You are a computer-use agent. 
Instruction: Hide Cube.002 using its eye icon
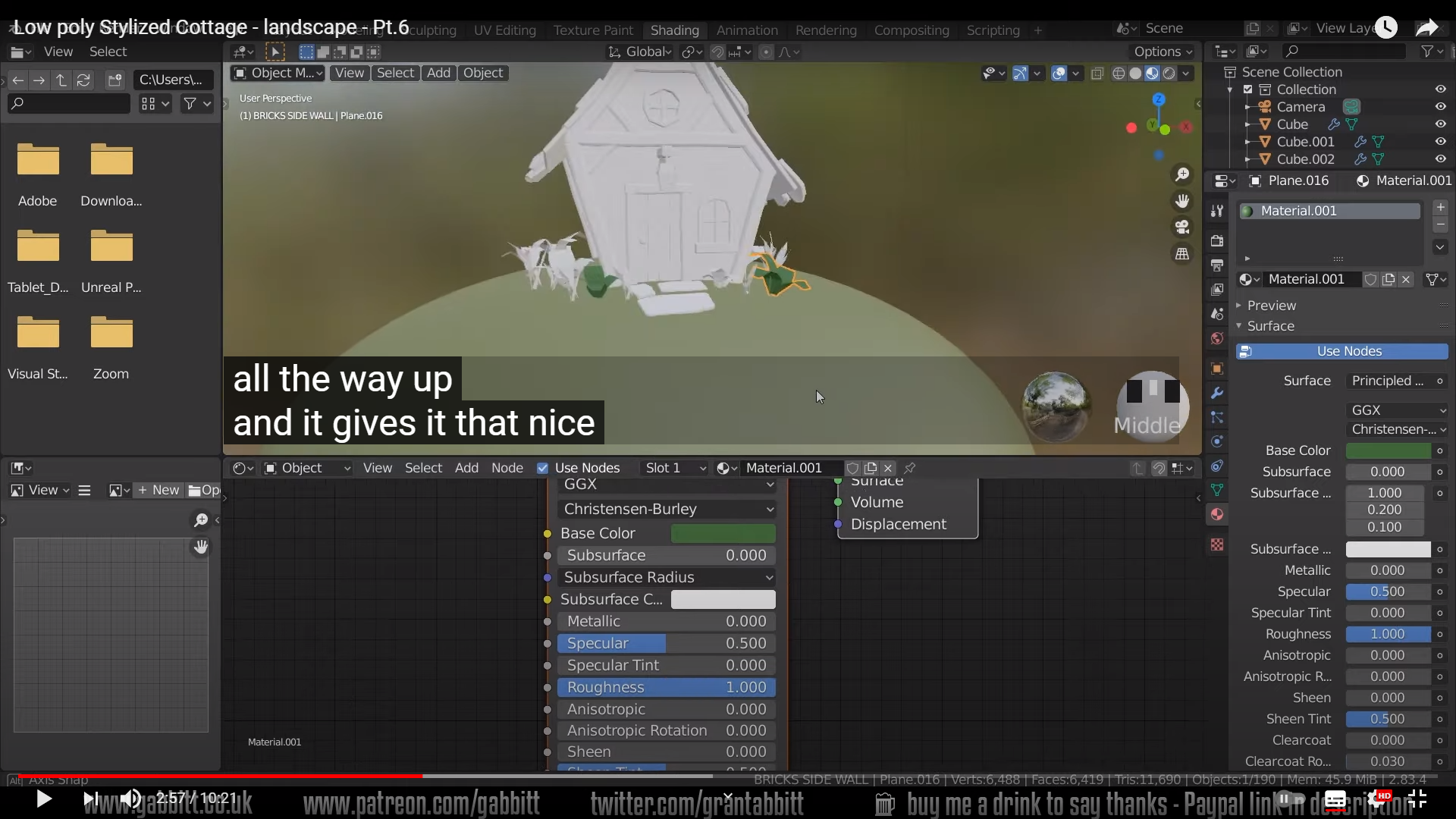(x=1440, y=159)
